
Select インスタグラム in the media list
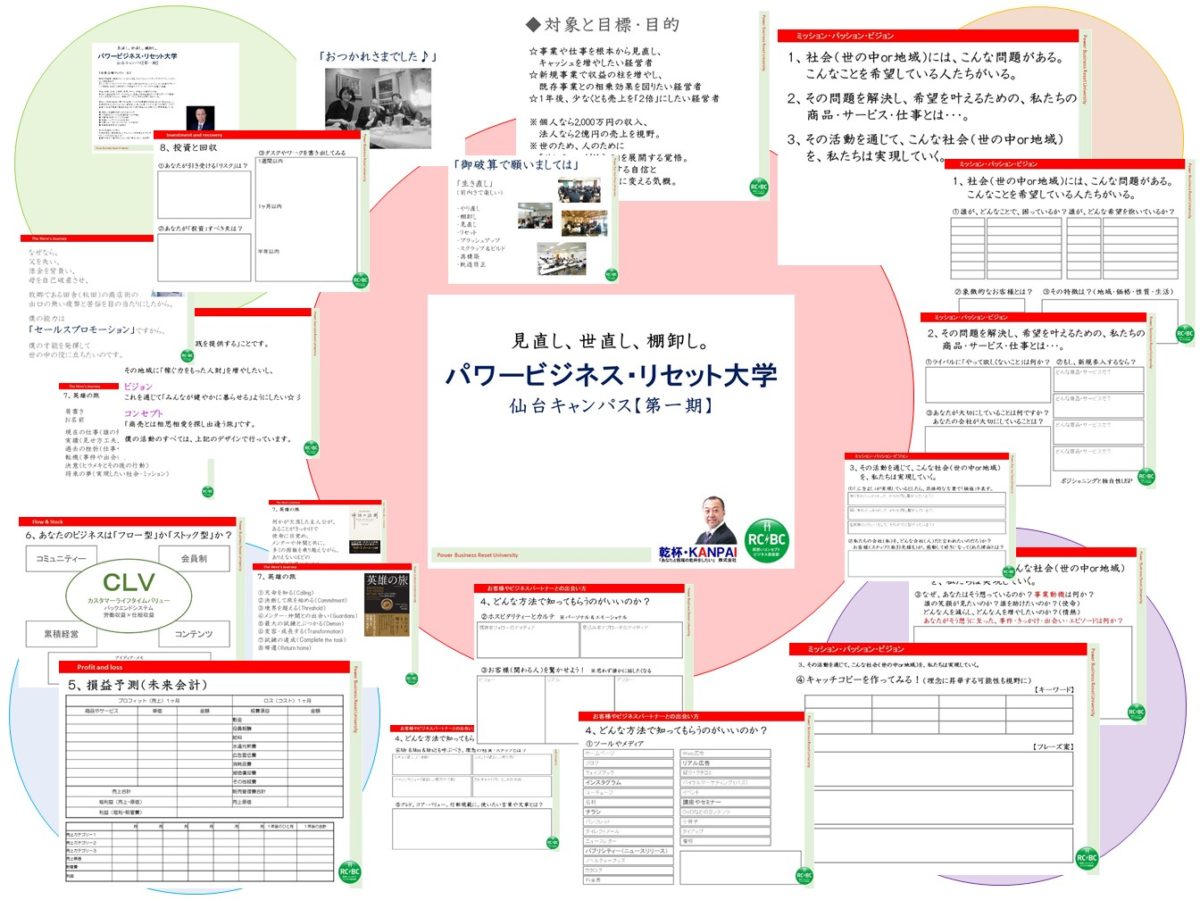coord(627,781)
